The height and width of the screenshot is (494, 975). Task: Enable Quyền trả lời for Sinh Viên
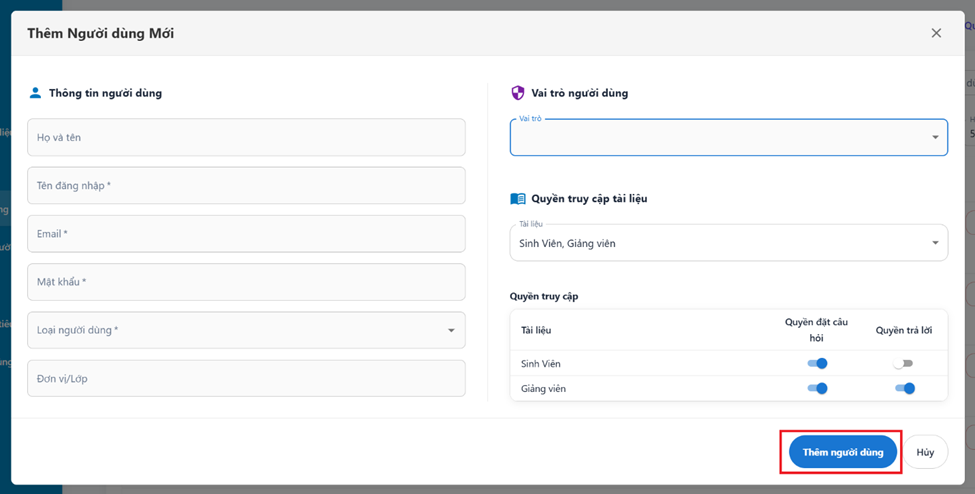tap(903, 364)
